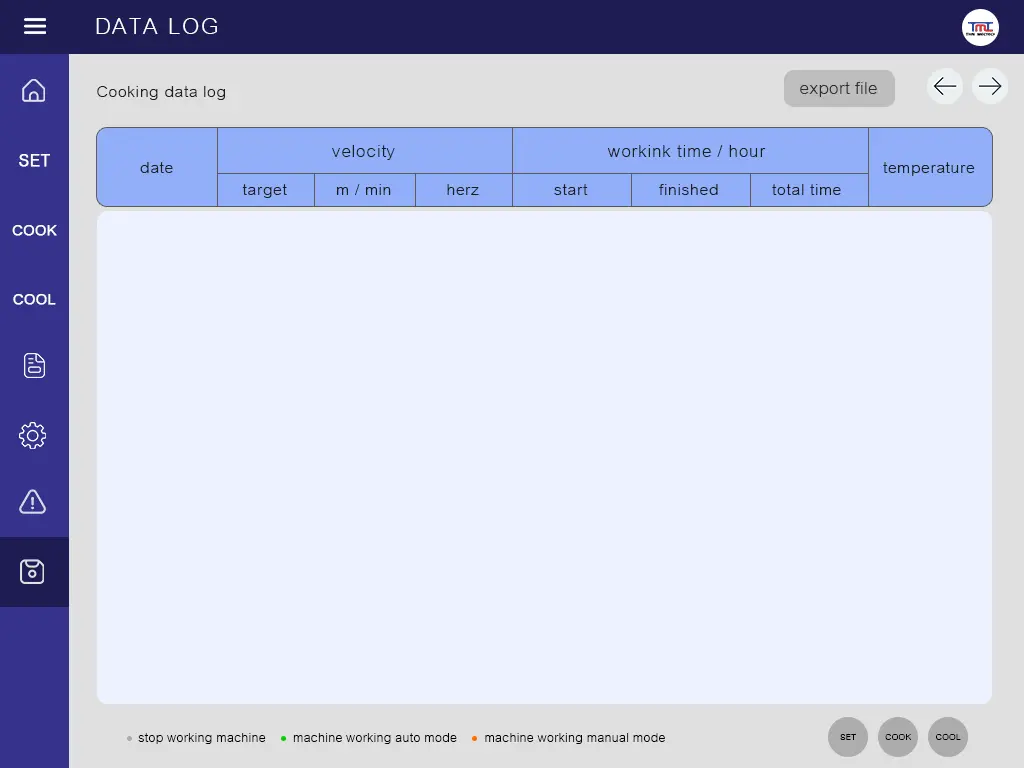Open settings gear in sidebar

point(33,435)
